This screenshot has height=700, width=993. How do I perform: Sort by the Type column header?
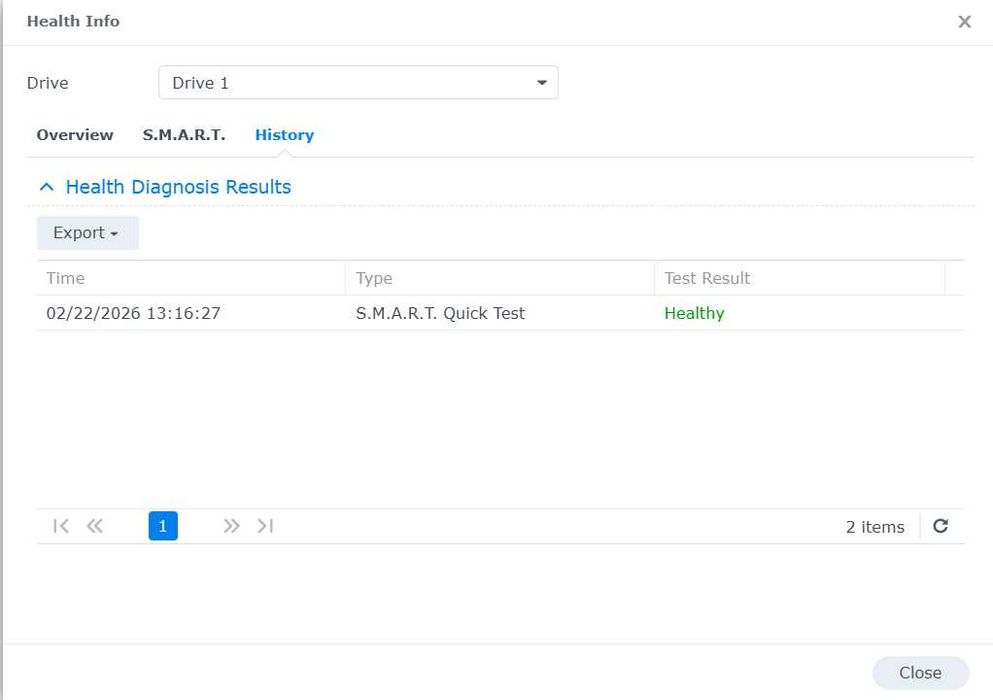coord(500,278)
